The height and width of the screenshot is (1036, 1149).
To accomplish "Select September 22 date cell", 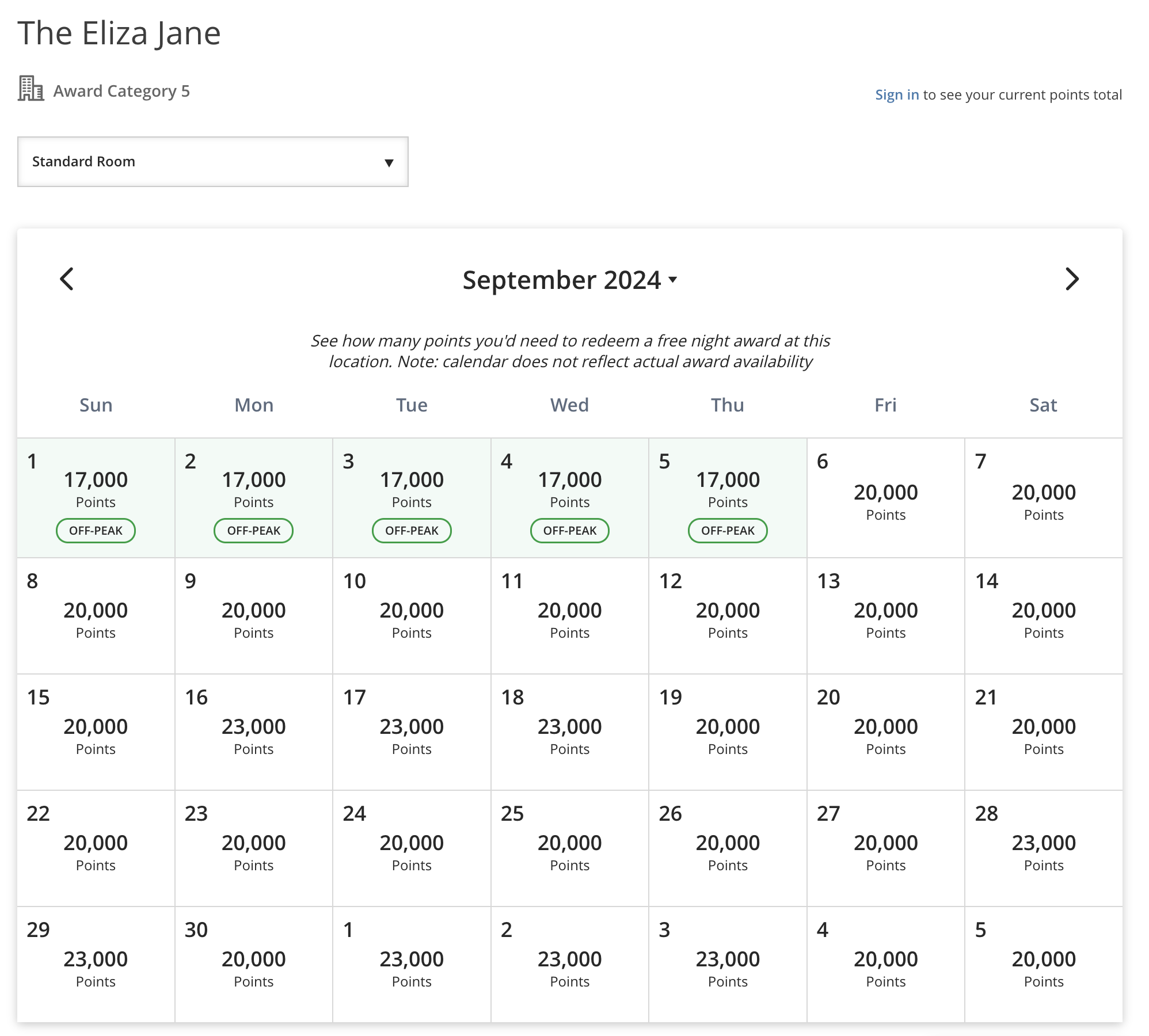I will tap(96, 848).
